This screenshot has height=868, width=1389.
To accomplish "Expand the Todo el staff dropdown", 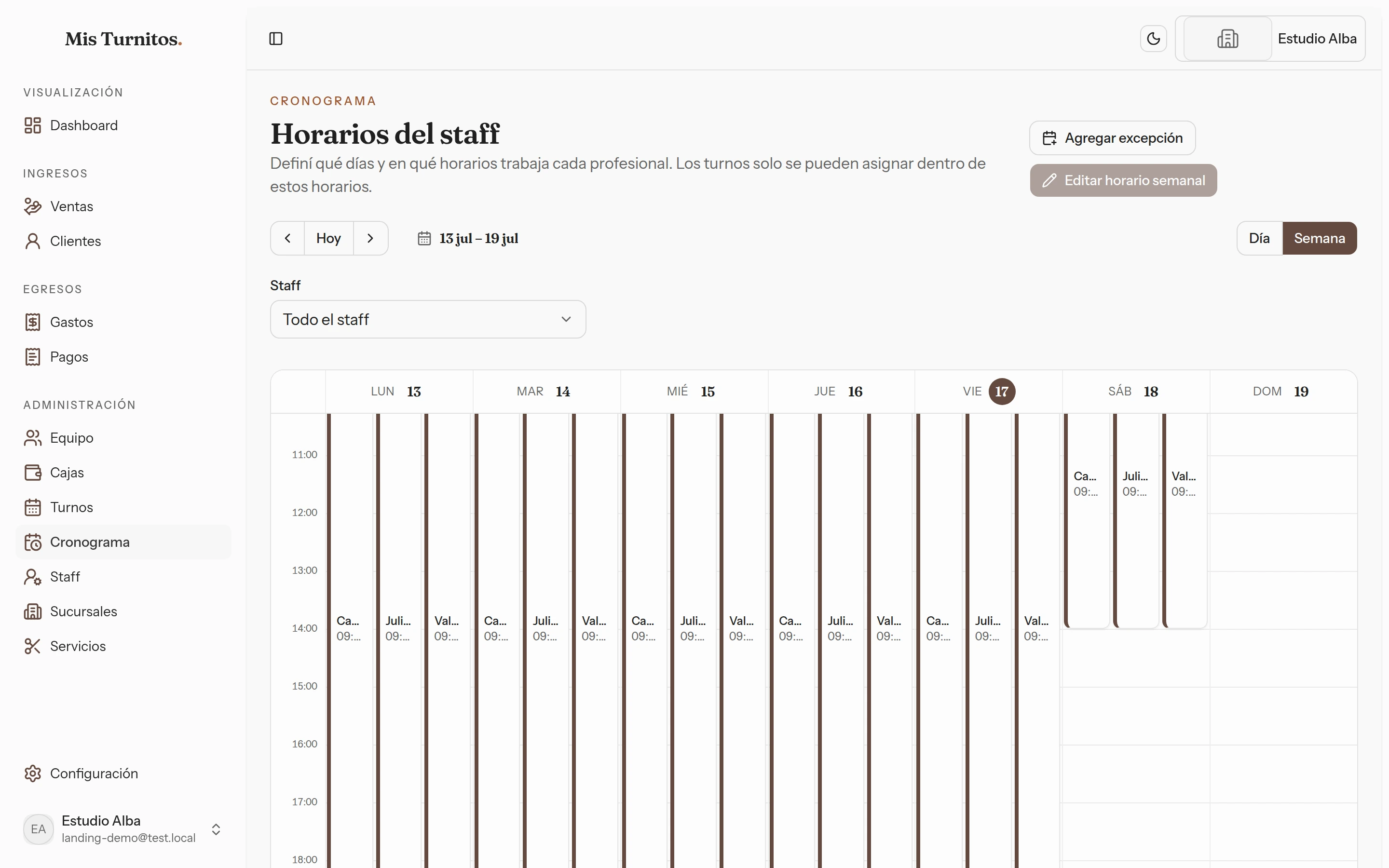I will (428, 319).
